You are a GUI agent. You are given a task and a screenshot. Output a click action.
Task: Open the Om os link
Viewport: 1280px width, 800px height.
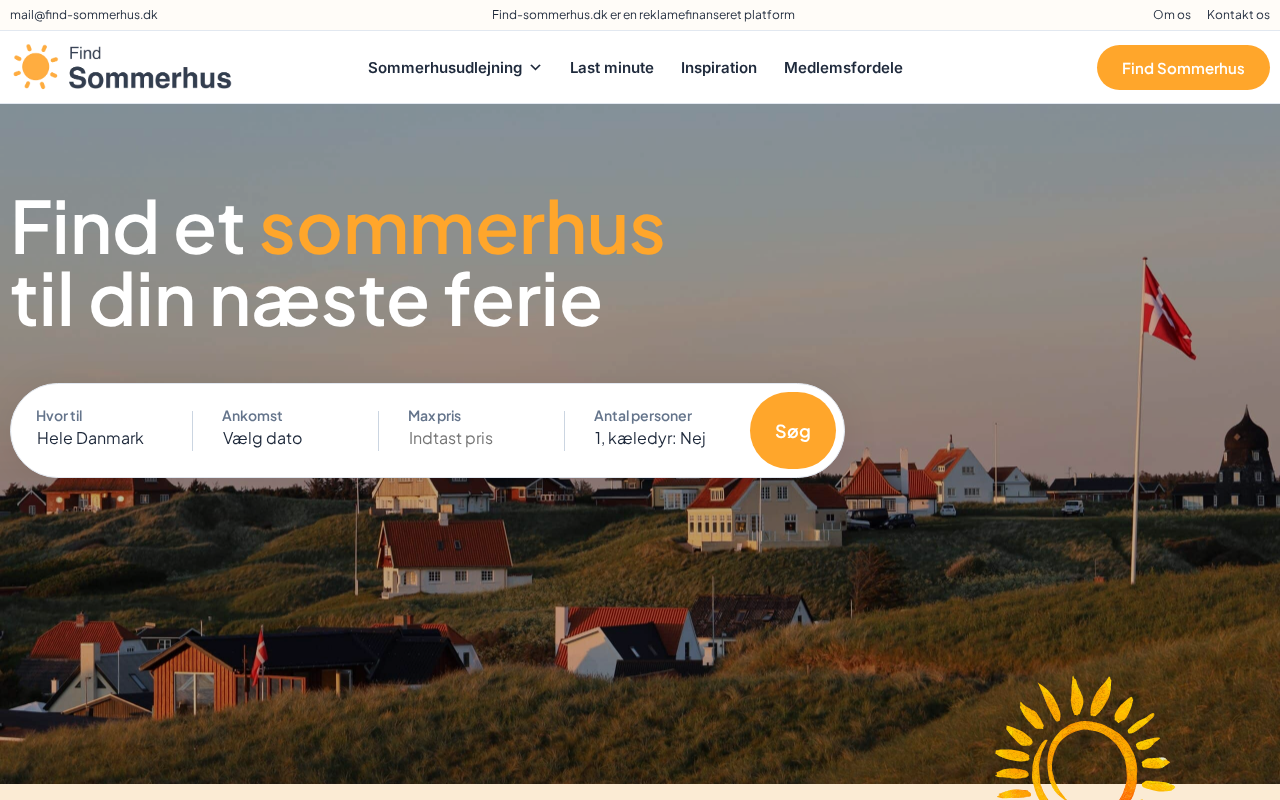pyautogui.click(x=1172, y=14)
